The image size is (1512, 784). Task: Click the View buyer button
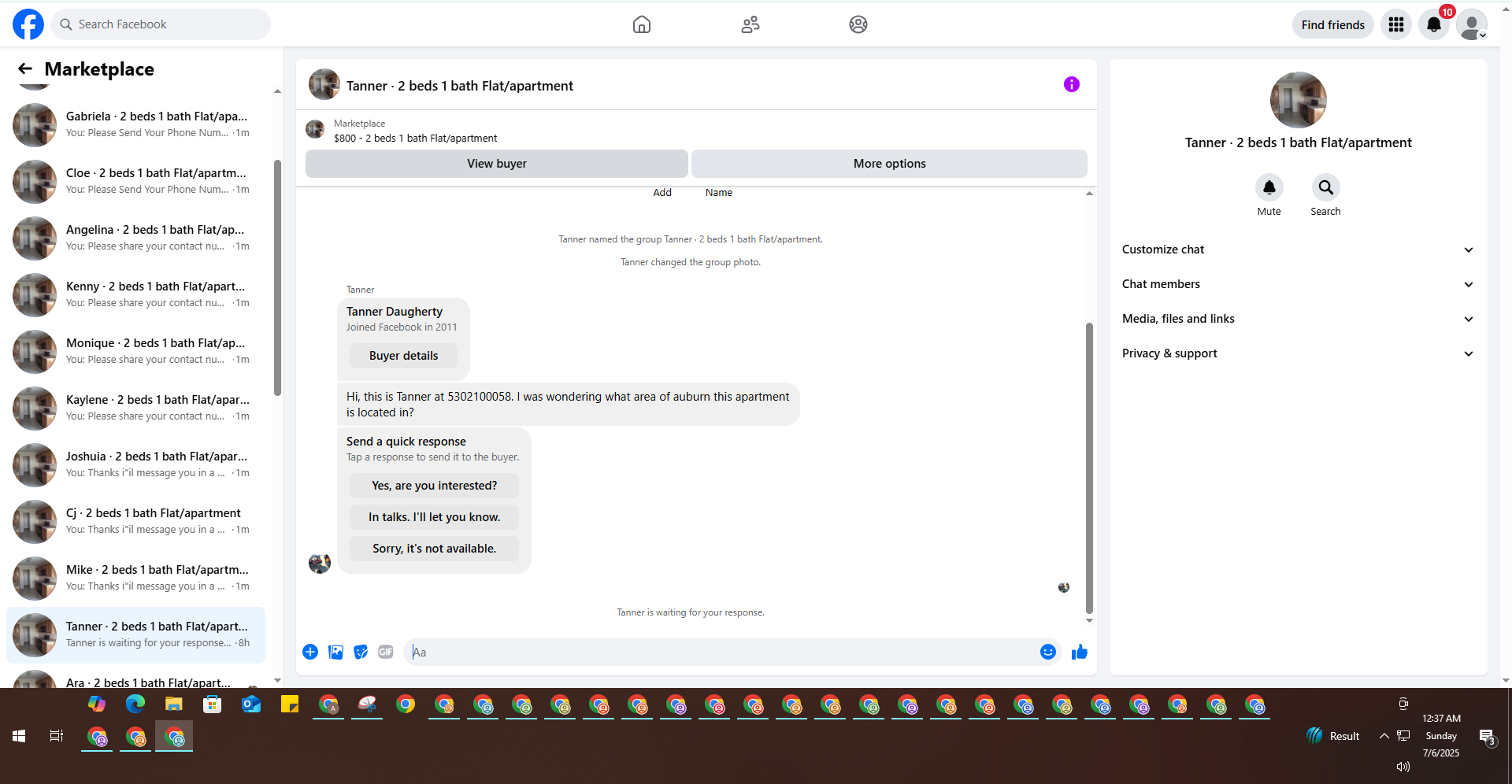click(x=497, y=164)
